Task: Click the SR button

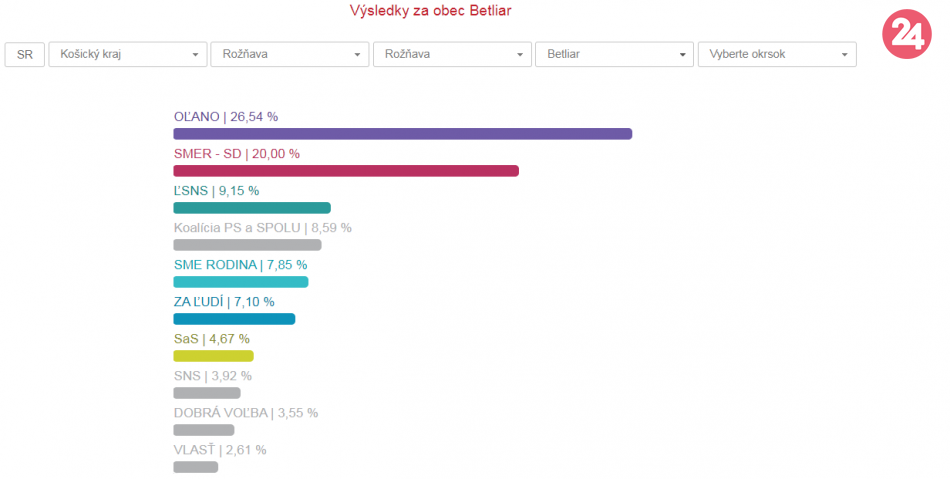Action: (25, 54)
